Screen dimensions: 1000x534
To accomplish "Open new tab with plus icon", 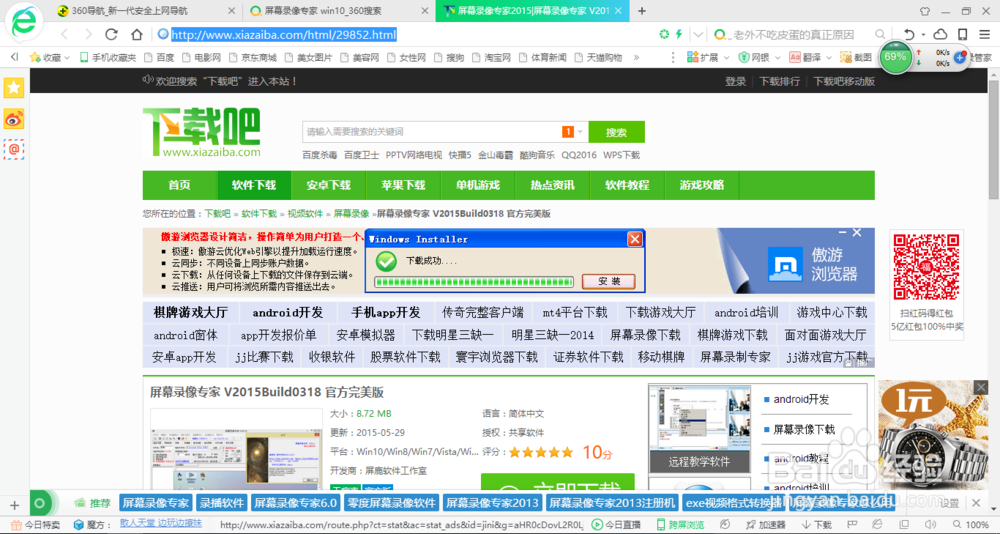I will (642, 11).
